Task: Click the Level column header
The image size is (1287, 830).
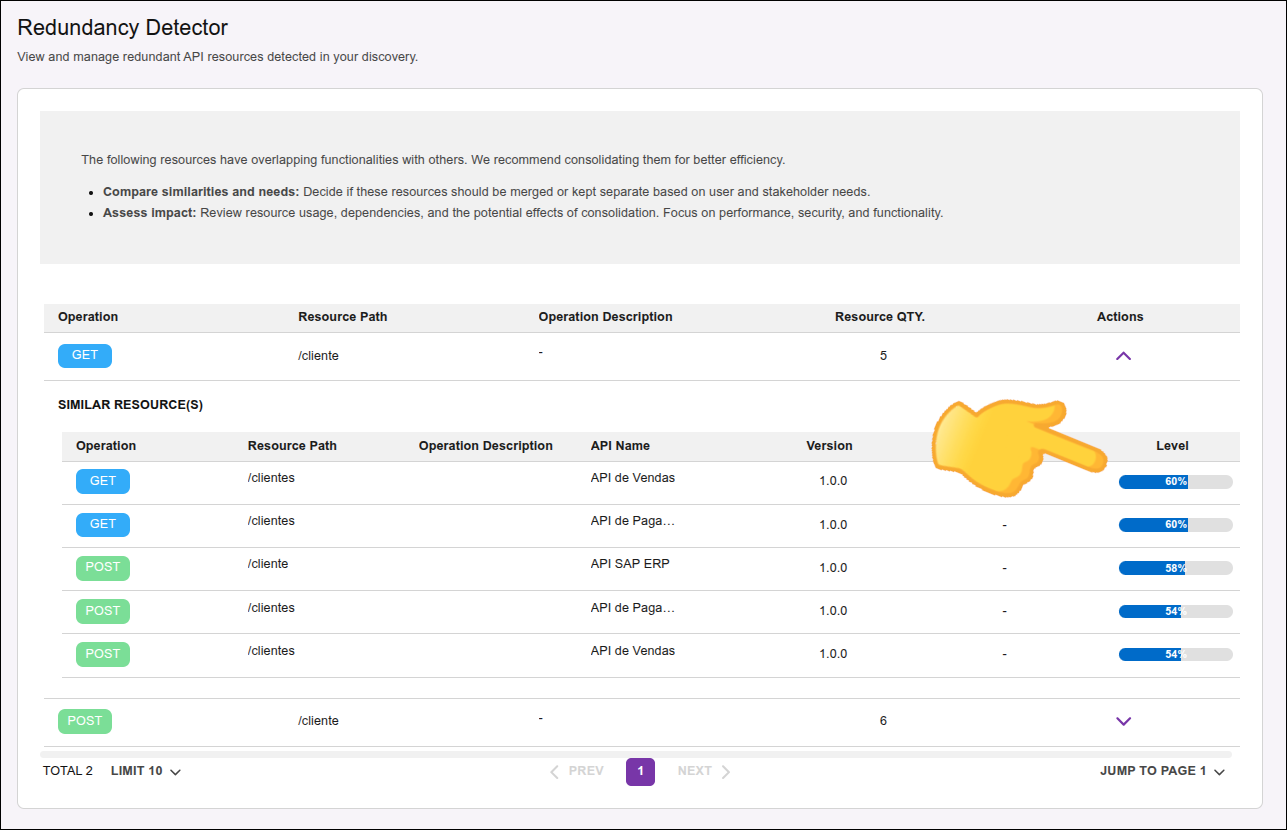Action: [1172, 445]
